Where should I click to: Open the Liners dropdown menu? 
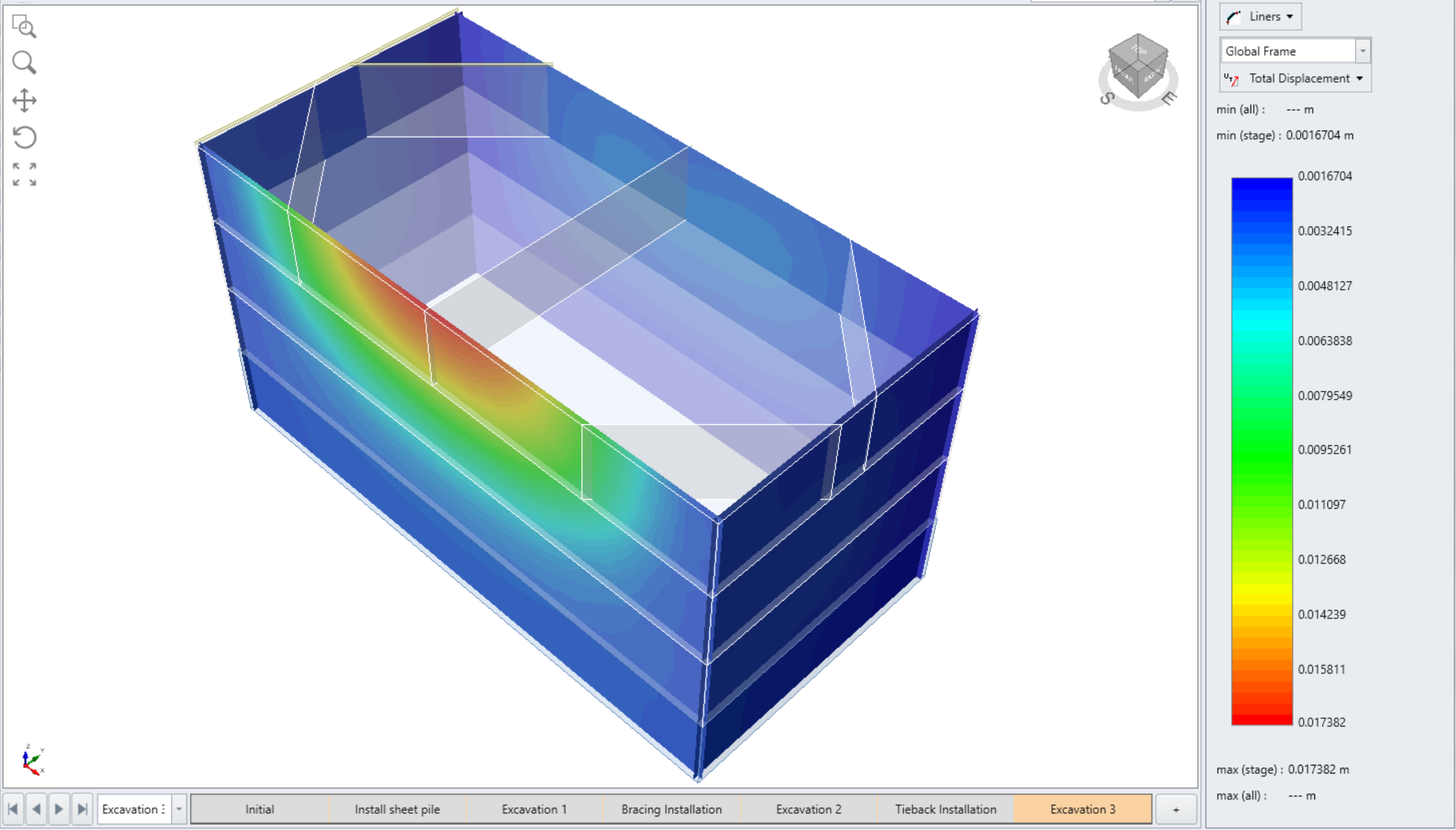[x=1260, y=16]
